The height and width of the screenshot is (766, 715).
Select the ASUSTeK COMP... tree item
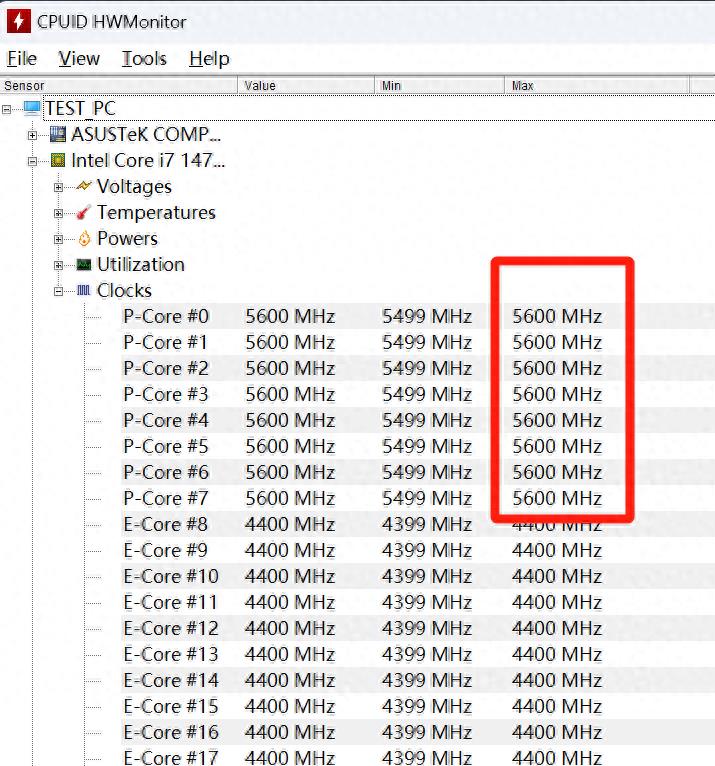point(146,134)
